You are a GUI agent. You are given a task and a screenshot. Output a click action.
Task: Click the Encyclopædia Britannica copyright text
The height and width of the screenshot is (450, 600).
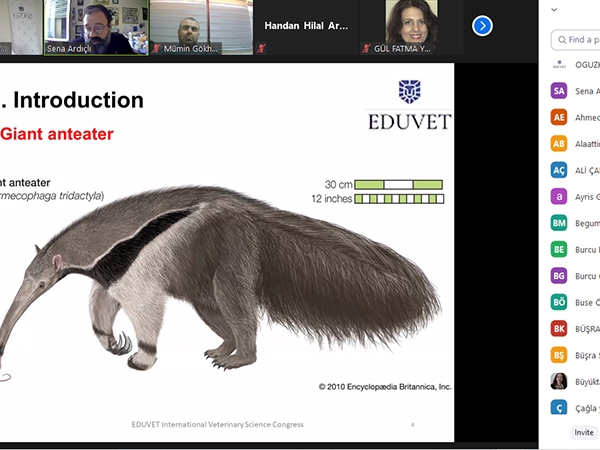coord(385,387)
